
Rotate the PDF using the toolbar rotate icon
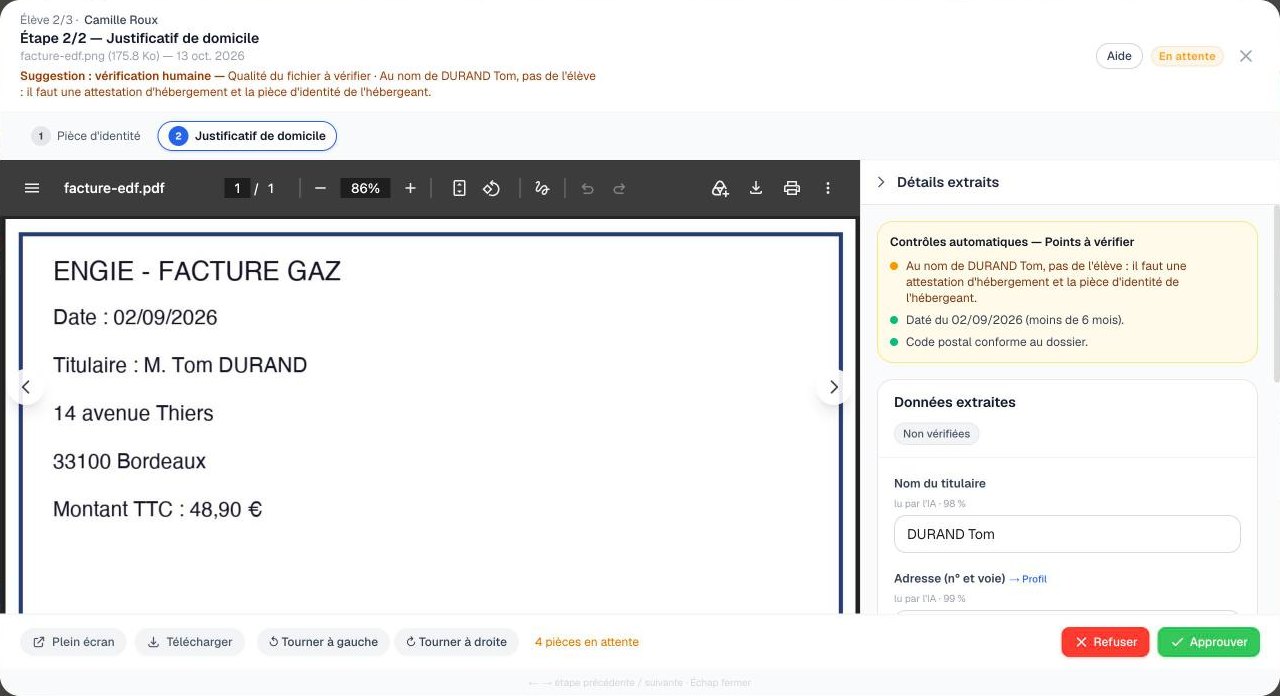coord(491,188)
